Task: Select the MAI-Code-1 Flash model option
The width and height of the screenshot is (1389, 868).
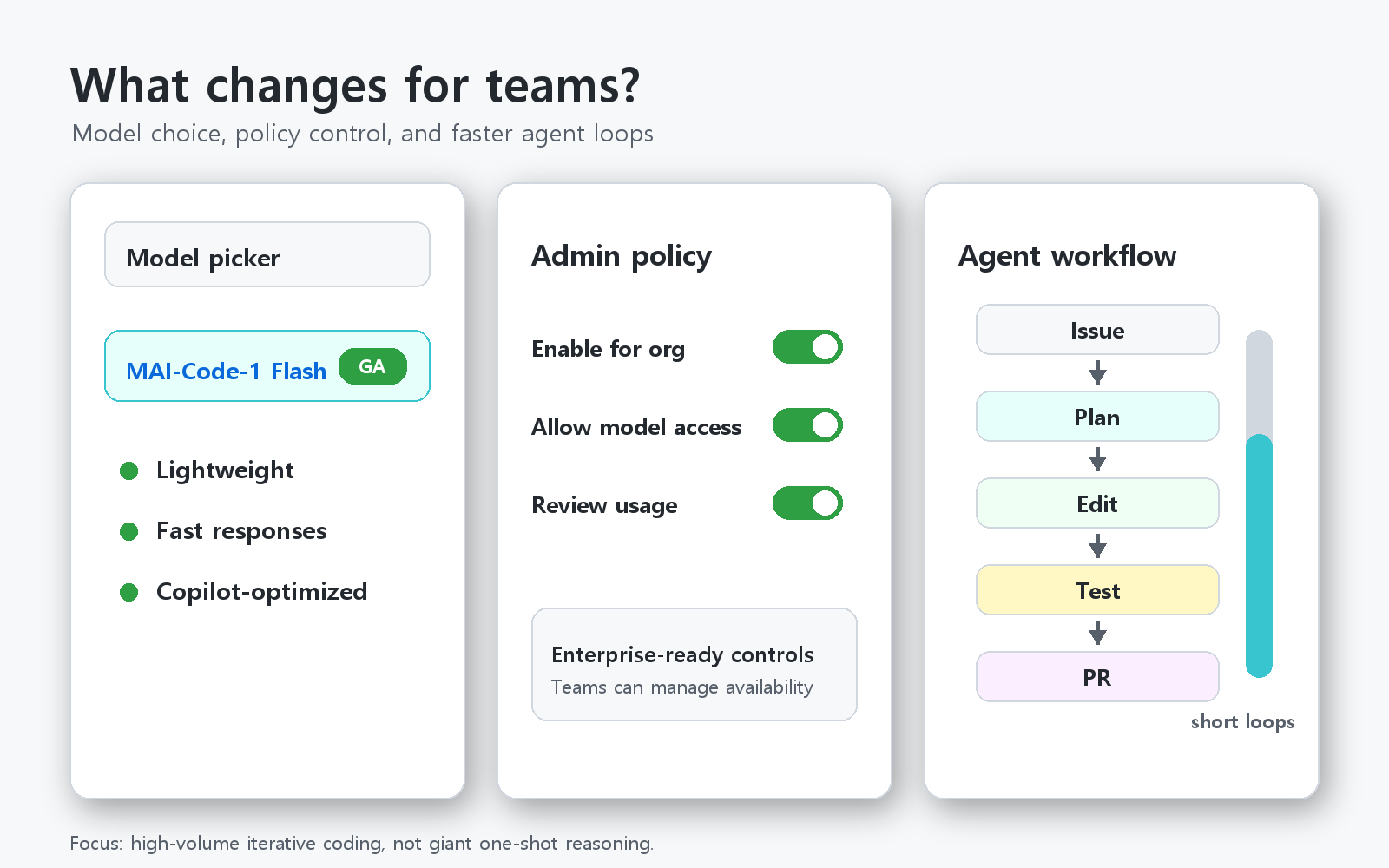Action: (267, 365)
